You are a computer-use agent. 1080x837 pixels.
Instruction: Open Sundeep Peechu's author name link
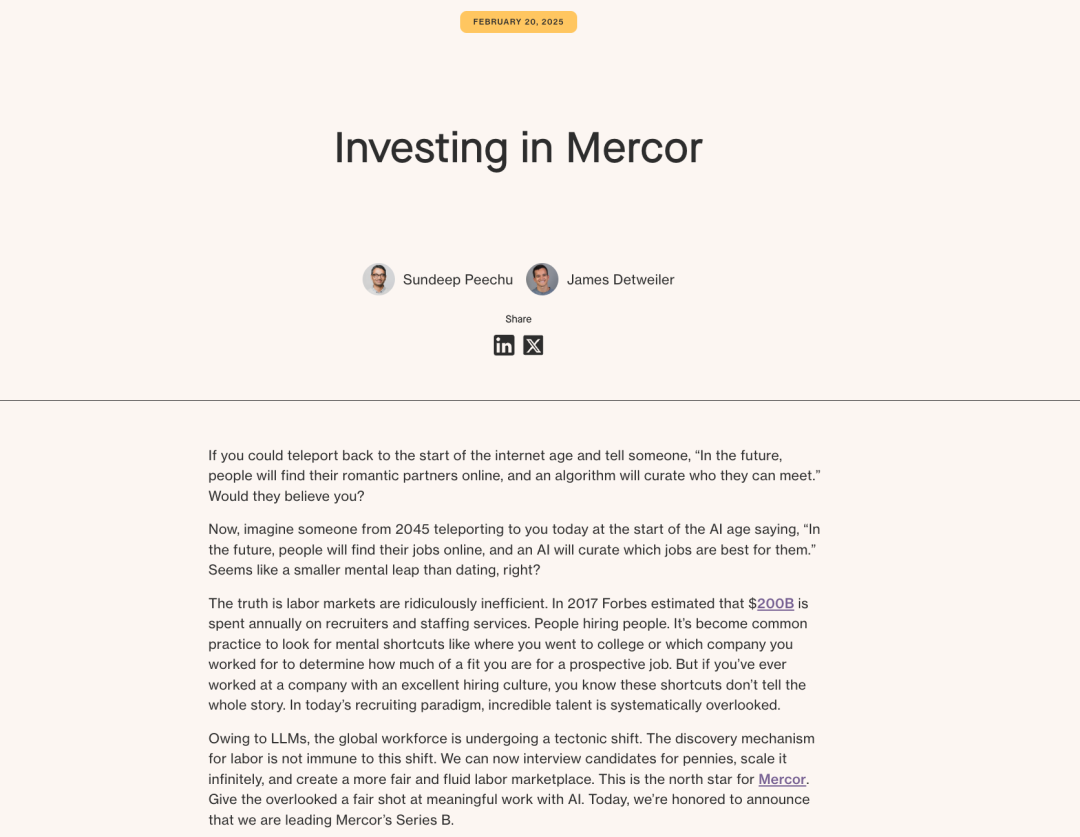[457, 280]
